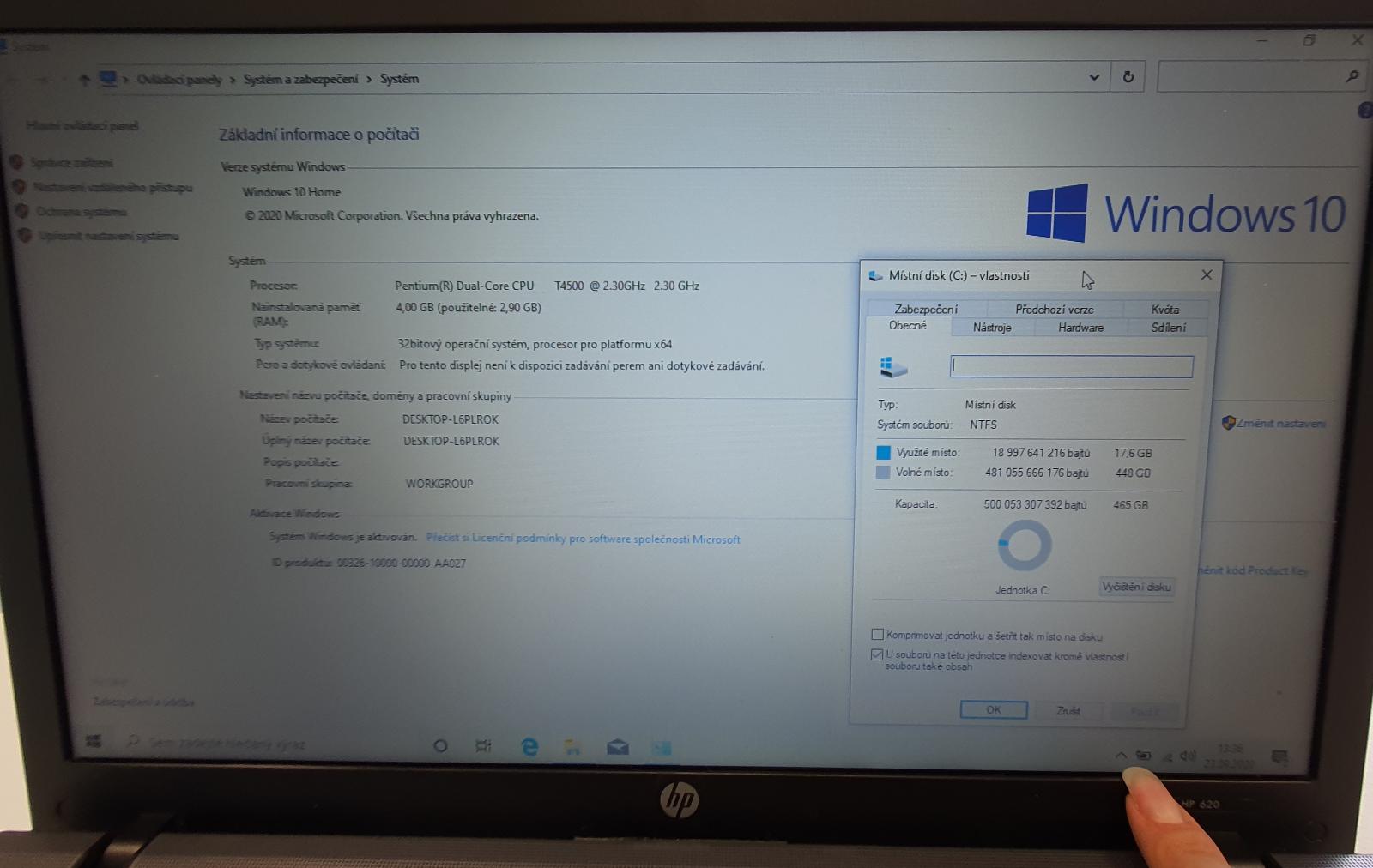The height and width of the screenshot is (868, 1373).
Task: Click the blue Využité místo color square
Action: click(x=883, y=452)
